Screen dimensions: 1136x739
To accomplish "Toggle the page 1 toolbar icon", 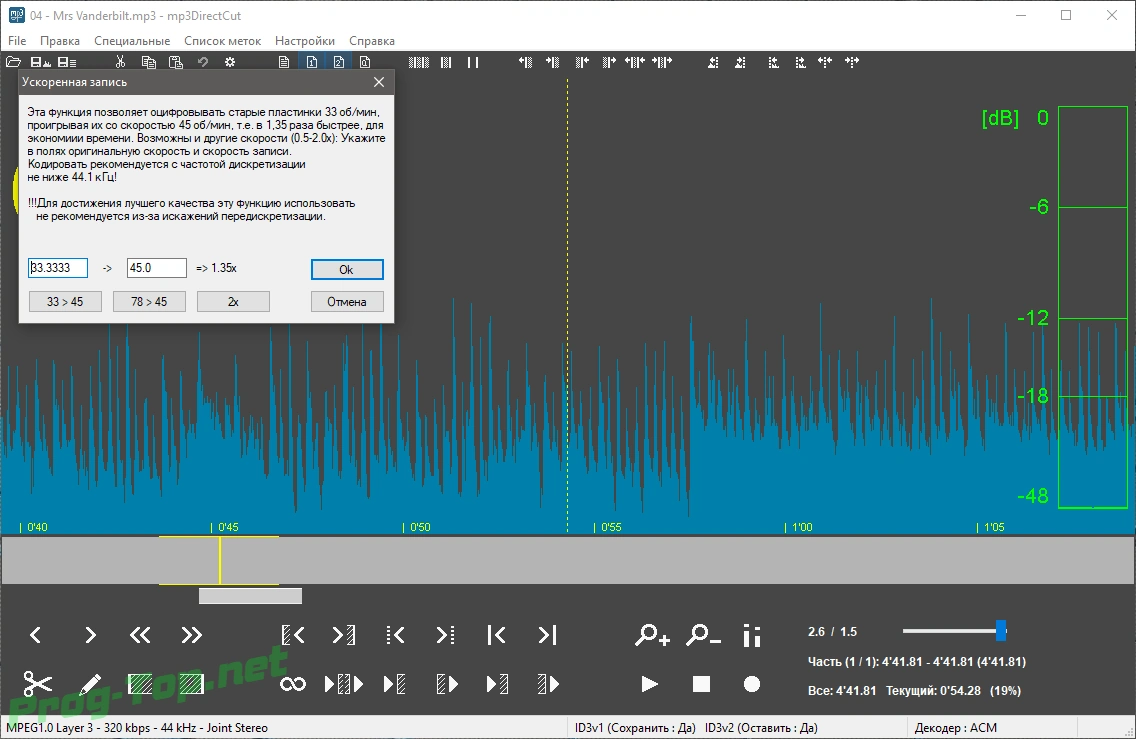I will [x=312, y=62].
